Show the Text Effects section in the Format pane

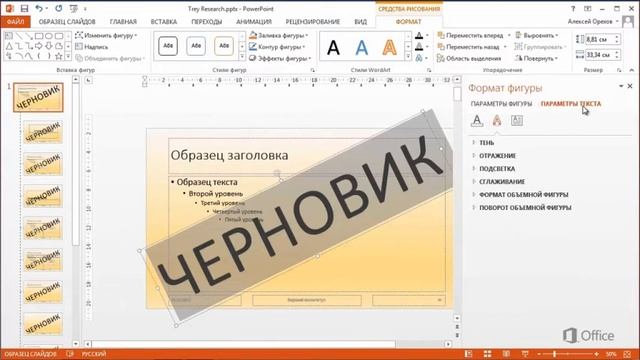point(497,120)
